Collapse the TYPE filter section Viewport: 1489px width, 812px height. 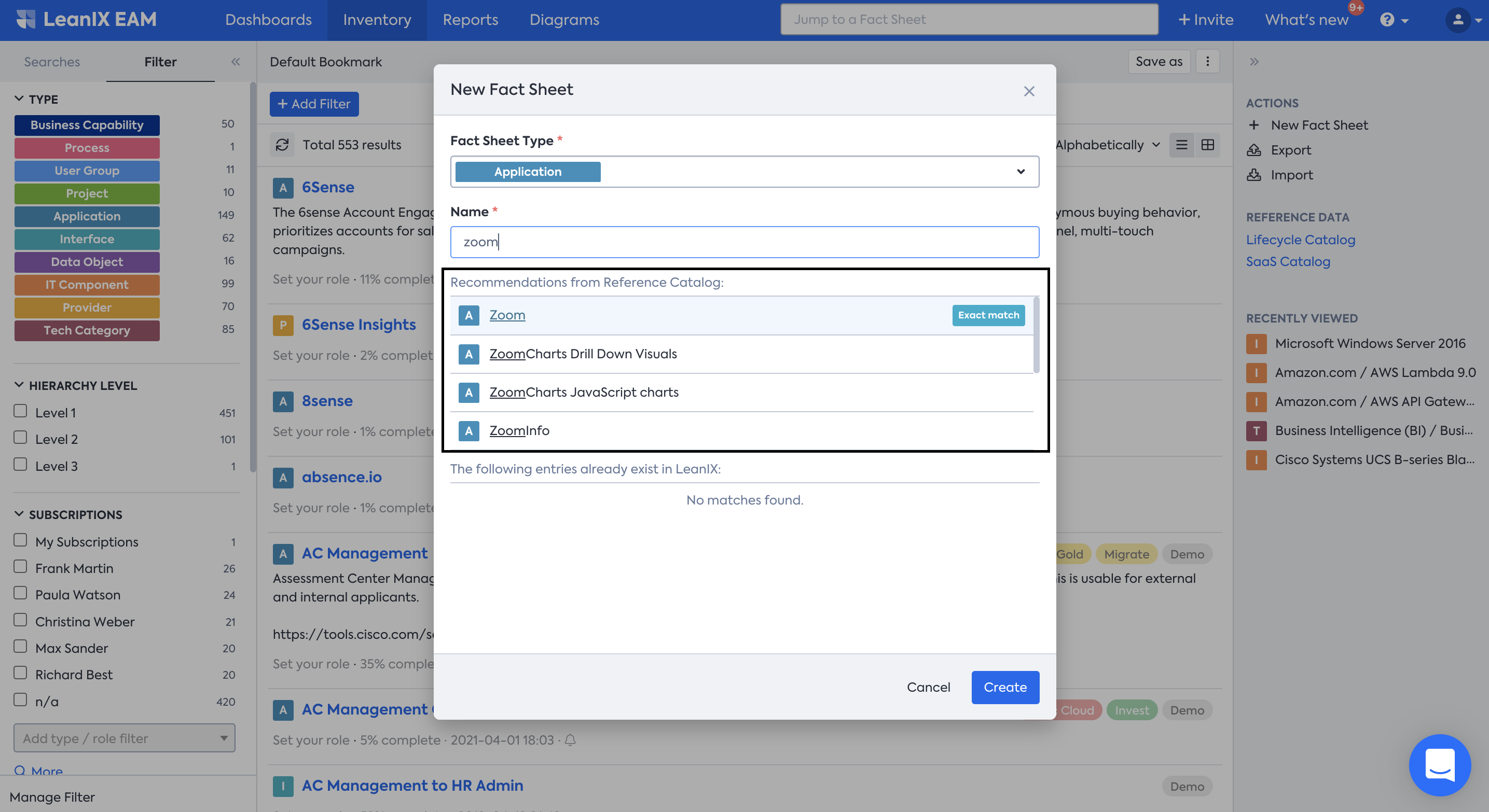pyautogui.click(x=19, y=99)
